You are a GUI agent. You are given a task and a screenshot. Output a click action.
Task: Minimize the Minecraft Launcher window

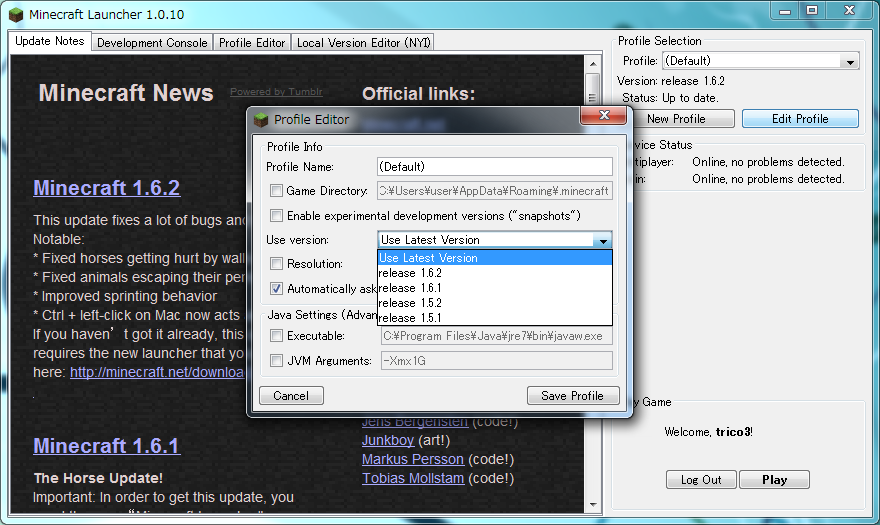coord(785,11)
